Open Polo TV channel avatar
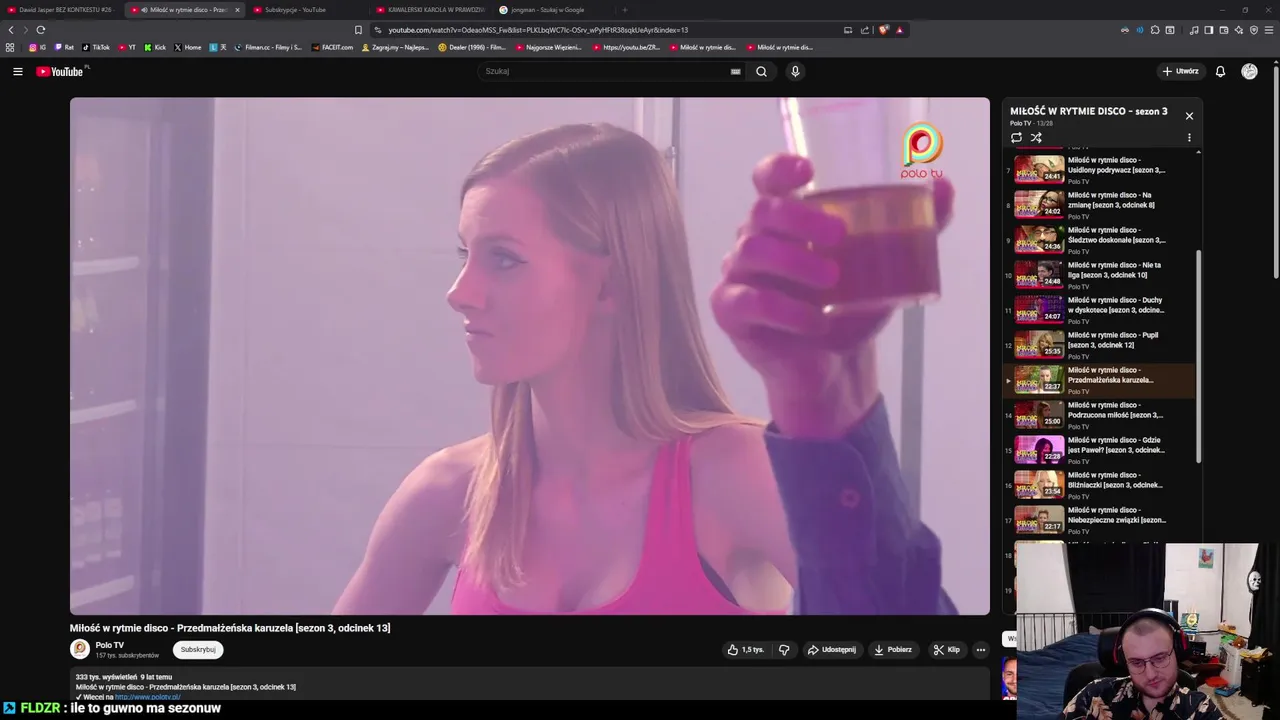This screenshot has height=720, width=1280. (80, 649)
